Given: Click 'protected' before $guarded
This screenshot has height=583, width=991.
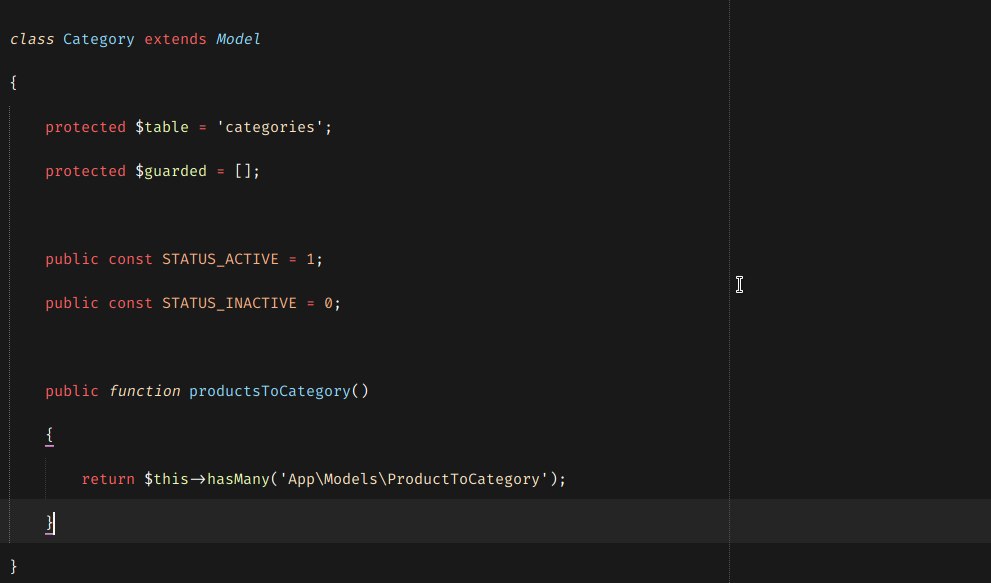Looking at the screenshot, I should (x=85, y=171).
